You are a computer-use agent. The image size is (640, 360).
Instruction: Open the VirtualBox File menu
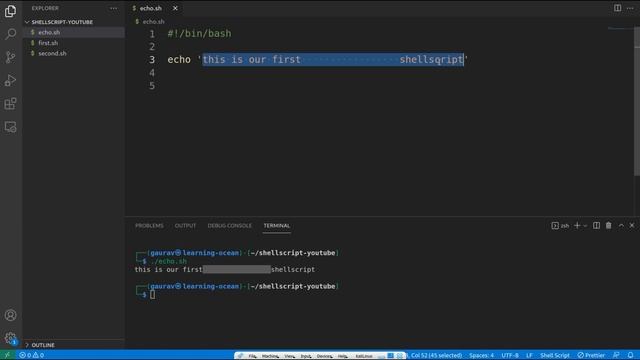coord(252,356)
